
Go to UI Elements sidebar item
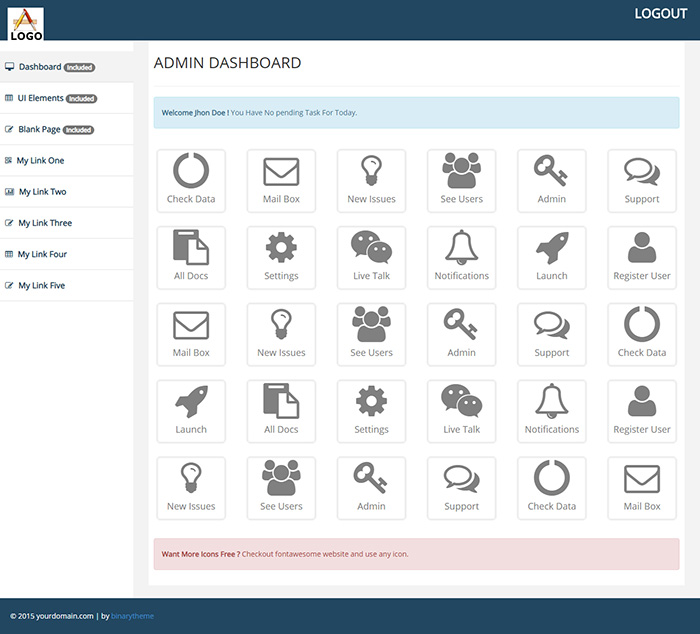click(67, 98)
